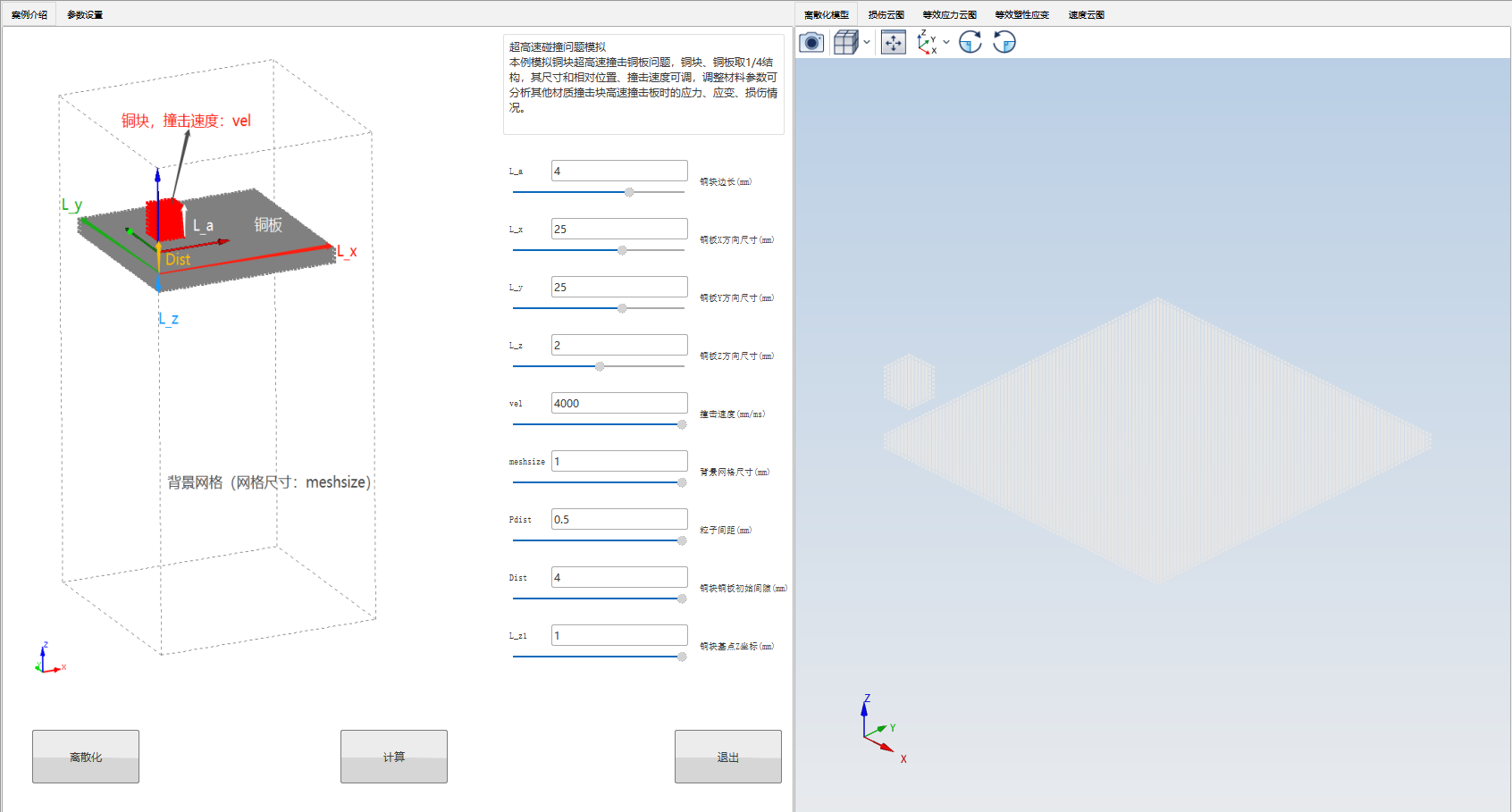Click the XYZ view orientation icon

click(x=927, y=42)
